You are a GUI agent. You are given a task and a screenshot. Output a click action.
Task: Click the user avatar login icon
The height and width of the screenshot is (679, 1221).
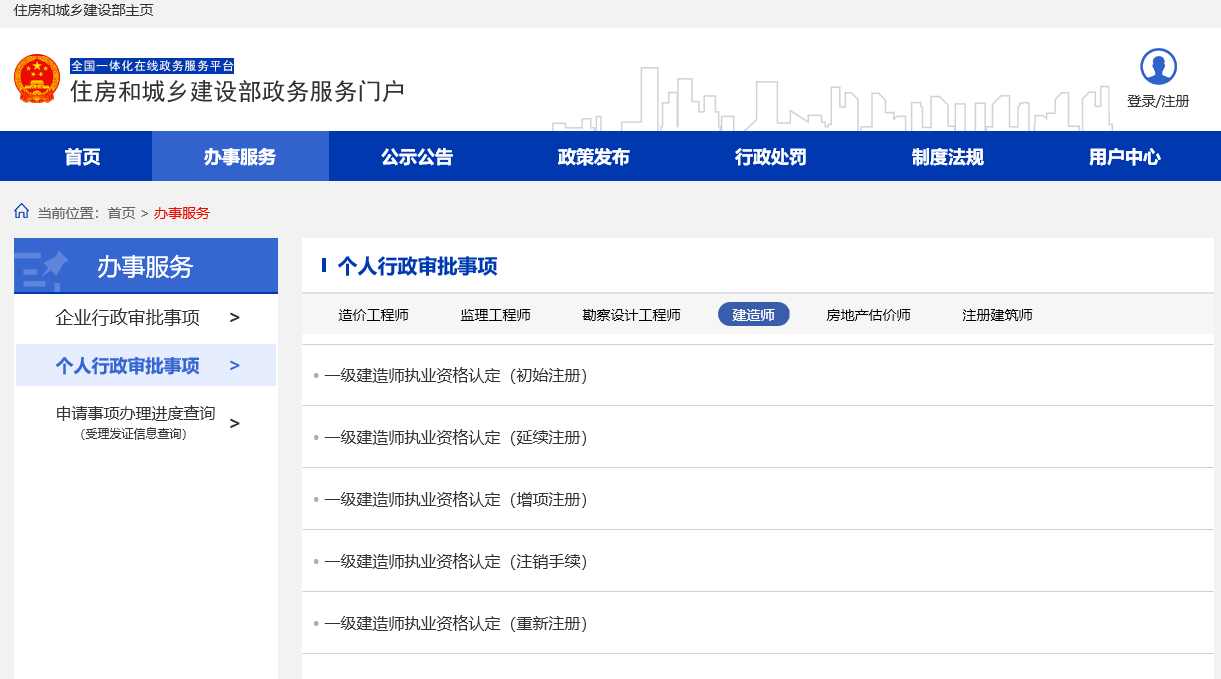coord(1158,67)
